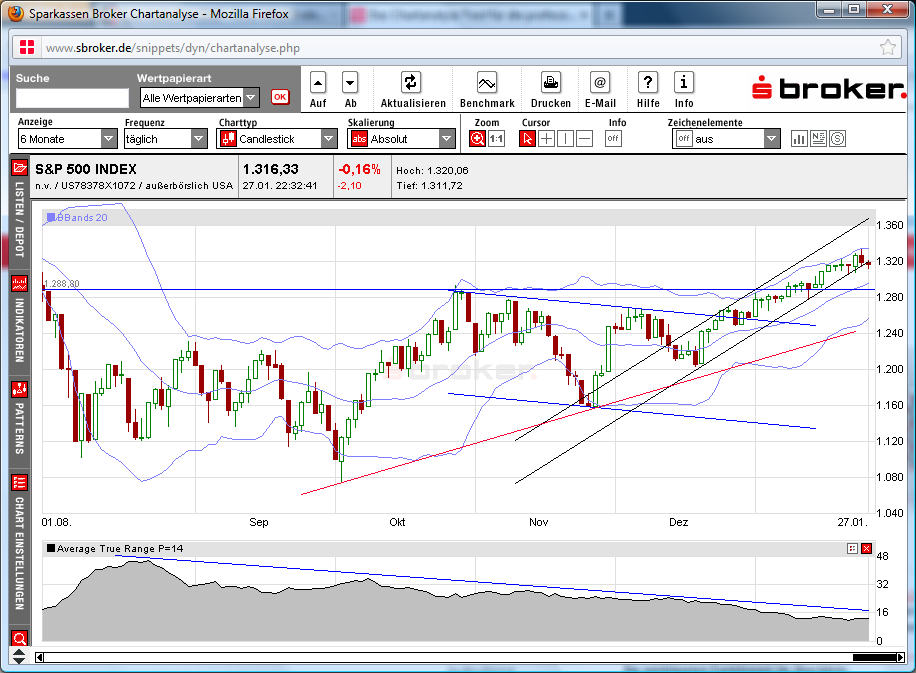Click the -0,16% change value

coord(359,169)
